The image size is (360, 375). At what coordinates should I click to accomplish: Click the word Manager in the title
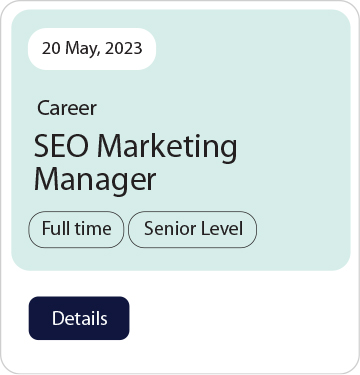pos(95,180)
